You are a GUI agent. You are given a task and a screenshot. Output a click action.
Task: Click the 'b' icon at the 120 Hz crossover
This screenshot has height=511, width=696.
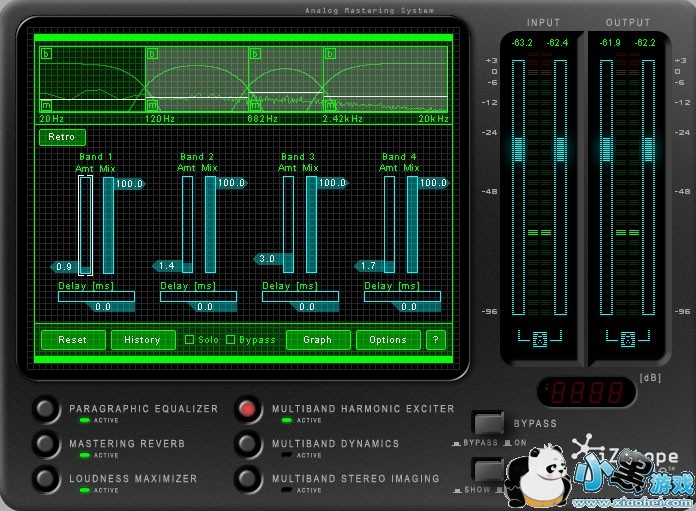152,54
